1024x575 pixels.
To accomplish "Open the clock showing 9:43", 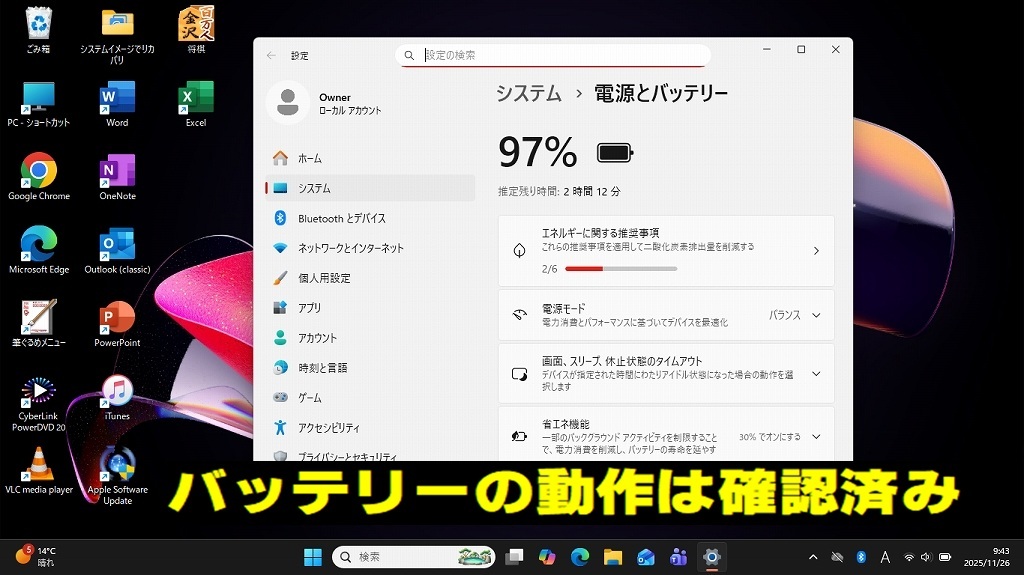I will click(x=986, y=557).
